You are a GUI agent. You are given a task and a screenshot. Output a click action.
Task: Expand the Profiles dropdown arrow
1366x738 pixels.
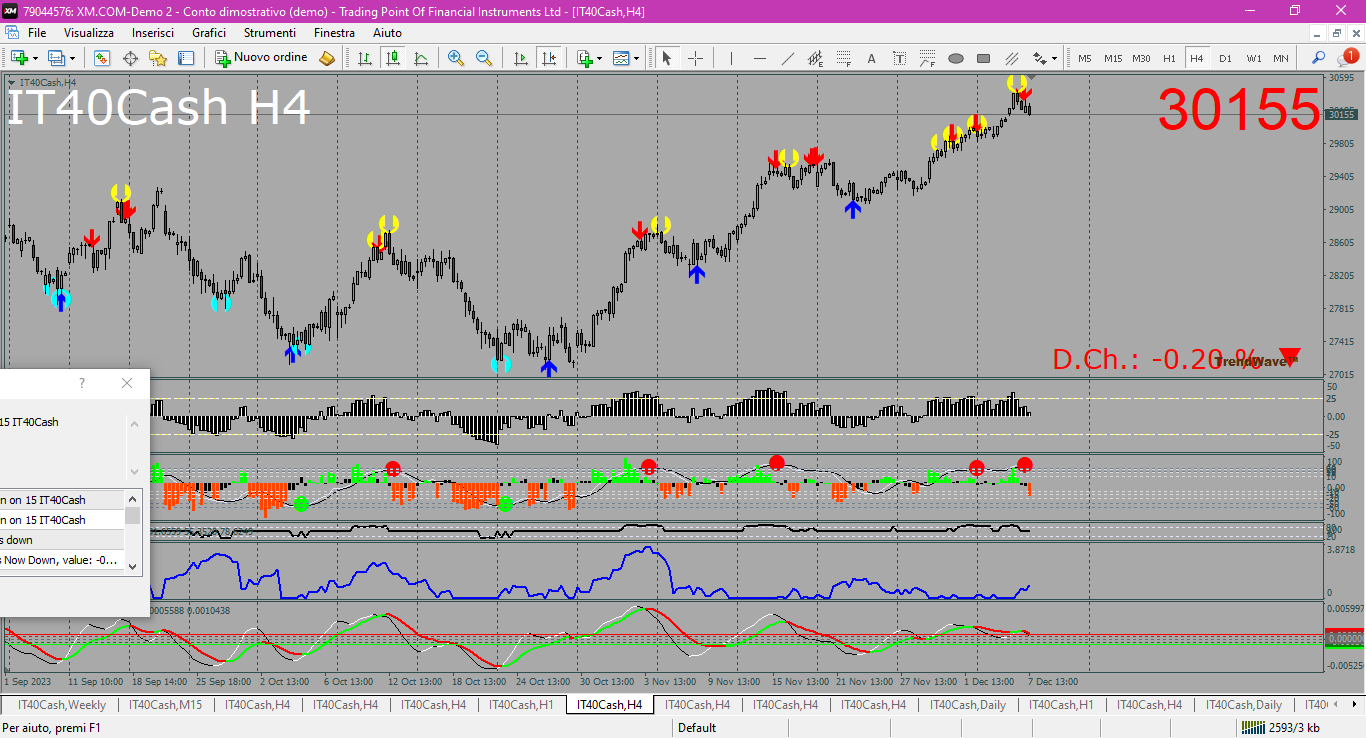tap(72, 58)
